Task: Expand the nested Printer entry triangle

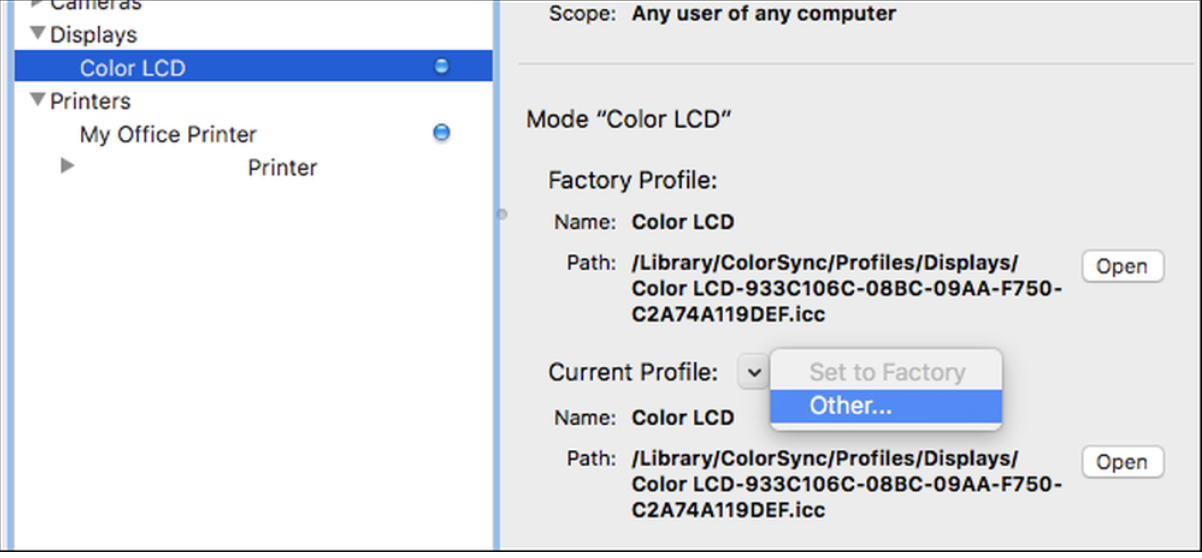Action: point(67,166)
